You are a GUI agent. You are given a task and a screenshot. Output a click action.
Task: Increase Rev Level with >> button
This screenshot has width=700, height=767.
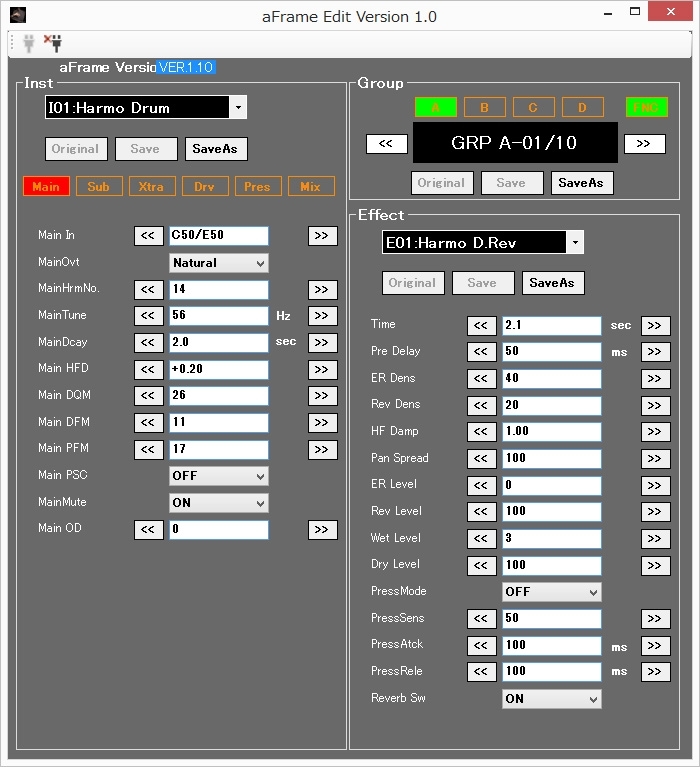pyautogui.click(x=655, y=512)
